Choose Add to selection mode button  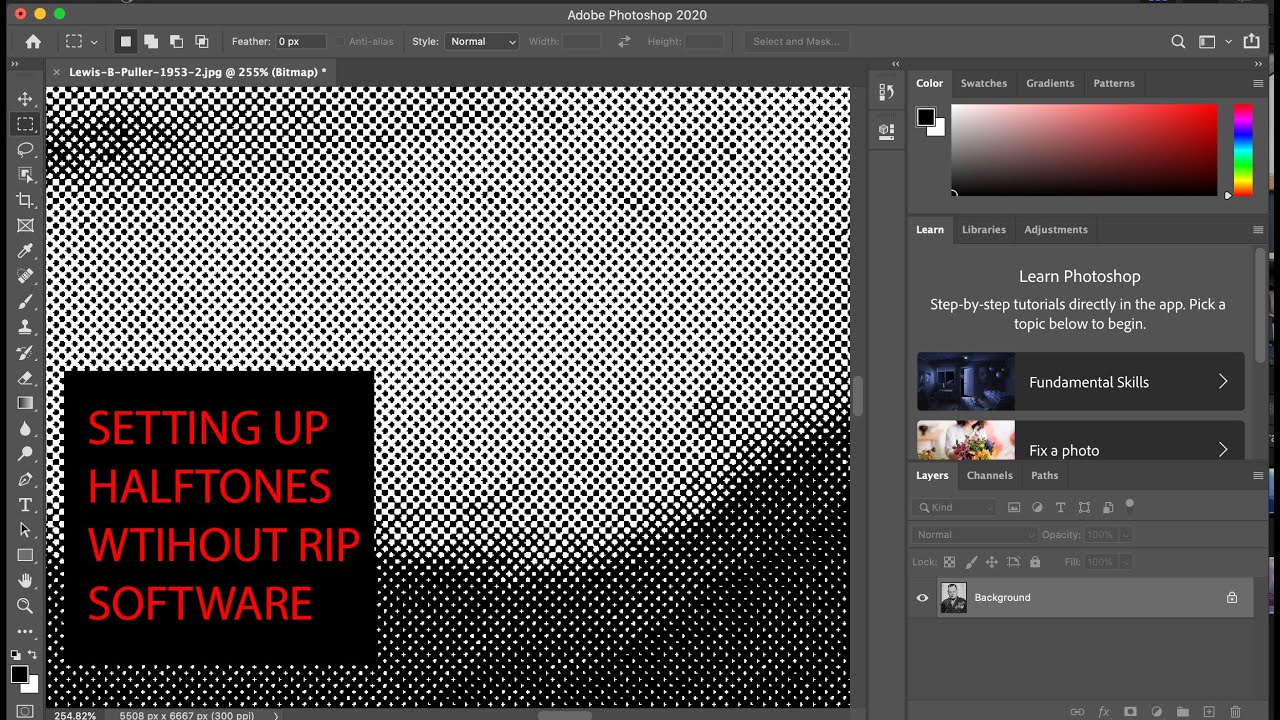(151, 41)
